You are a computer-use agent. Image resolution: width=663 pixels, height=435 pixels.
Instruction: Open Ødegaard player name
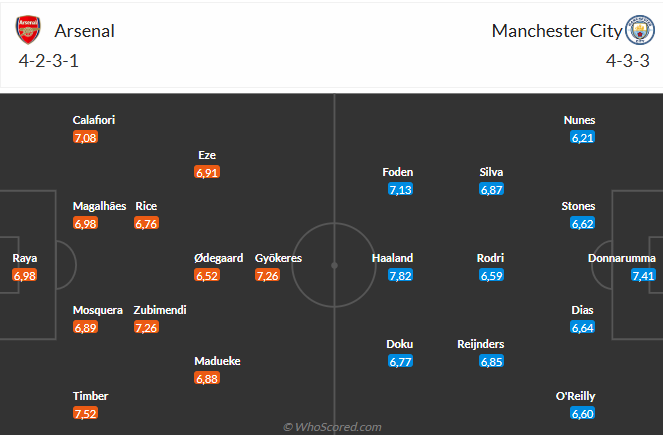(219, 258)
